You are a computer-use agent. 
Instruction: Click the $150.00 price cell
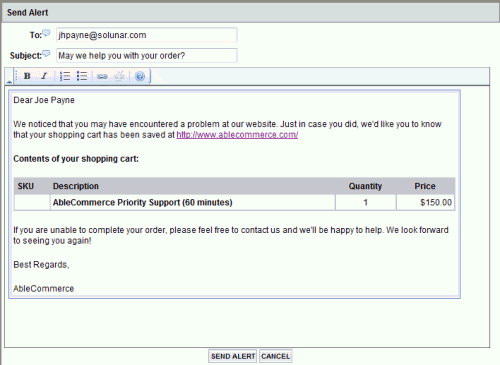[426, 202]
